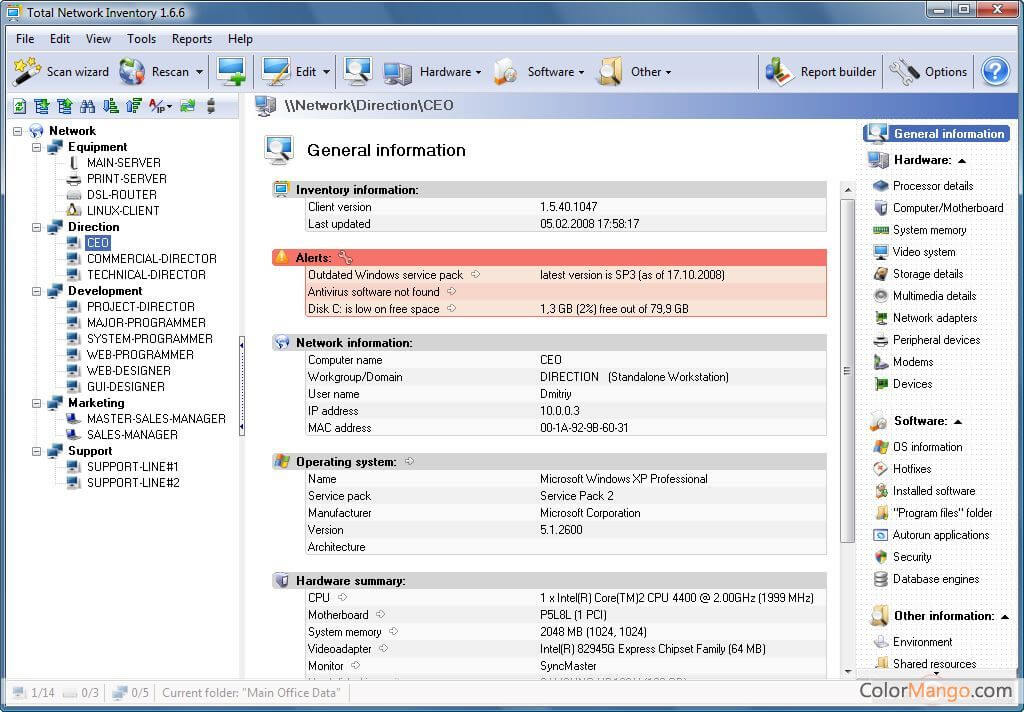Image resolution: width=1024 pixels, height=712 pixels.
Task: Click the magnifier monitor general info icon
Action: pos(358,72)
